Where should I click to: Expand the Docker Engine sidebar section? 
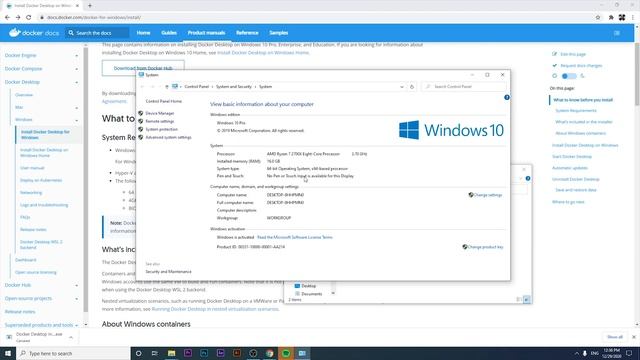pos(76,56)
